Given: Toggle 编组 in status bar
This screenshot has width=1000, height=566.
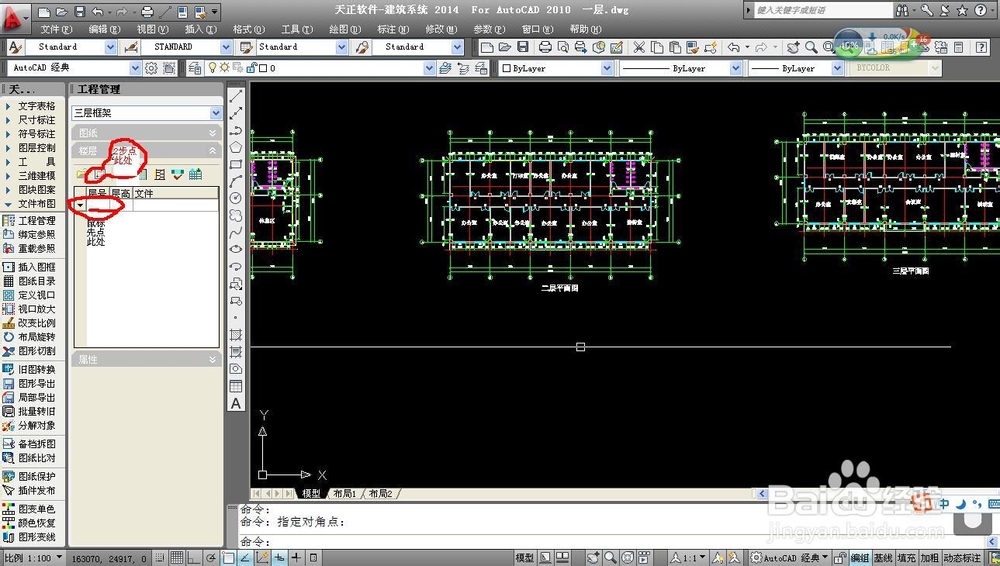Looking at the screenshot, I should pos(860,558).
